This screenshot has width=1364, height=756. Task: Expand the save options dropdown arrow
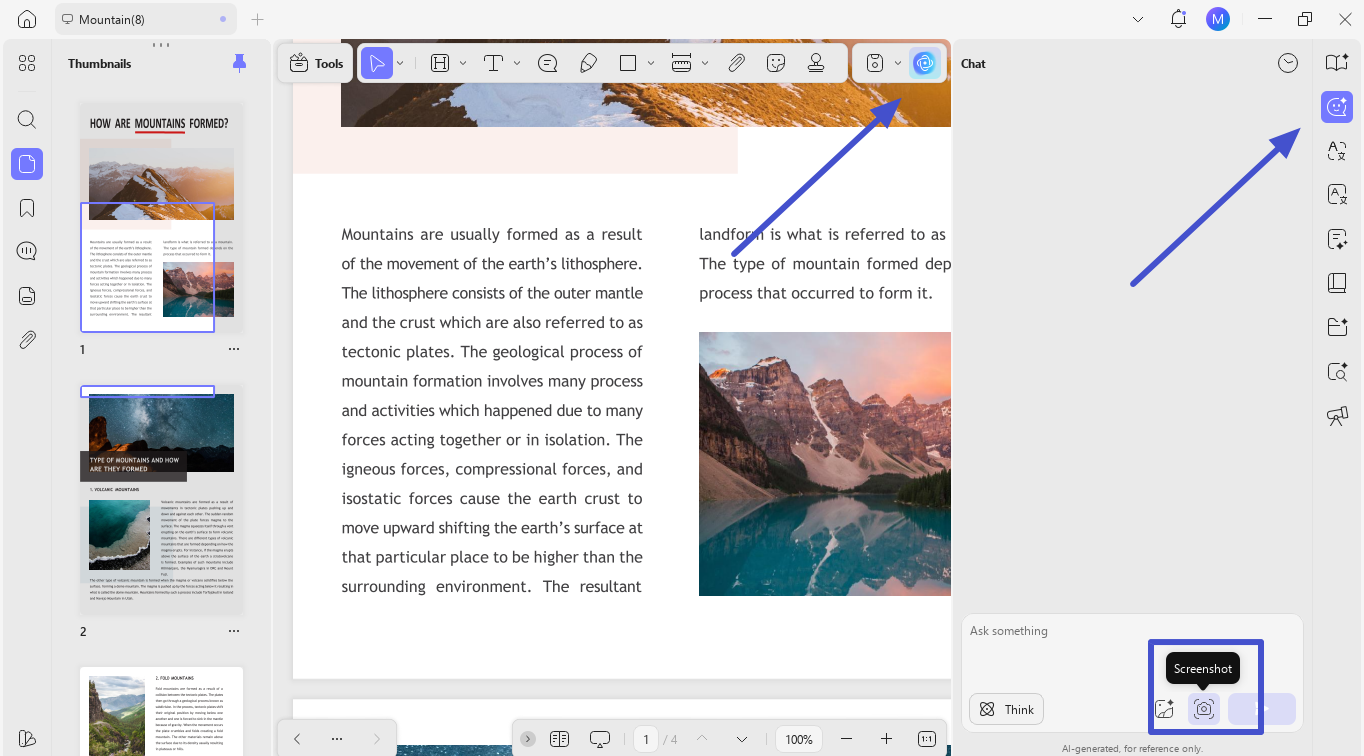point(898,63)
